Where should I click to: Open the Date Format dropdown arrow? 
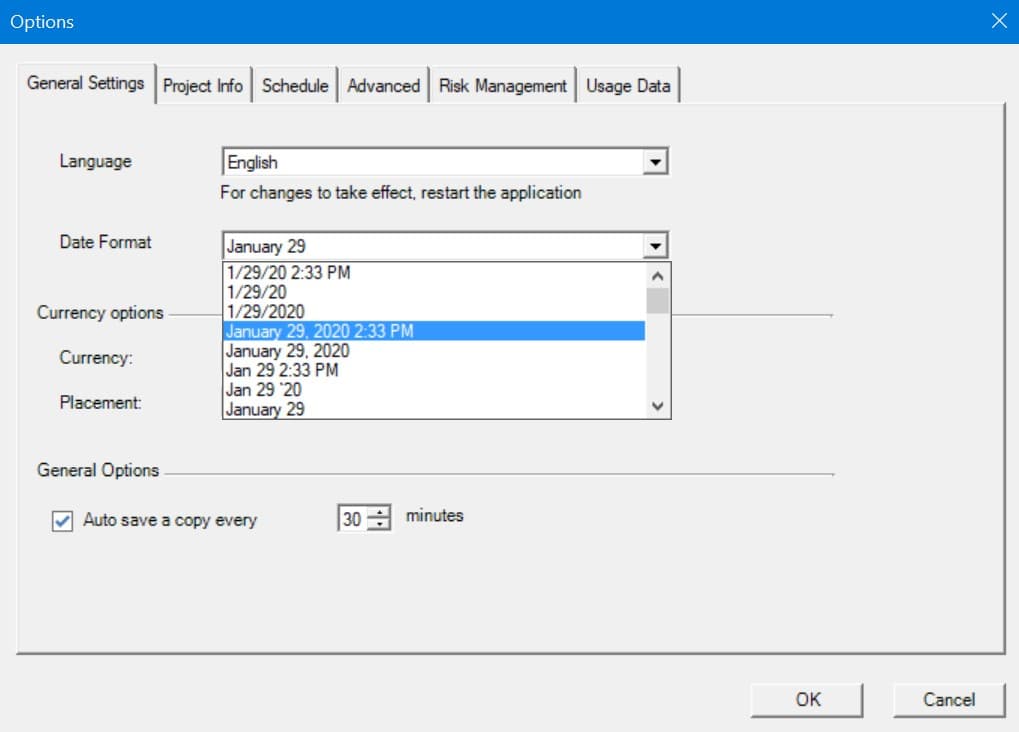pos(656,245)
